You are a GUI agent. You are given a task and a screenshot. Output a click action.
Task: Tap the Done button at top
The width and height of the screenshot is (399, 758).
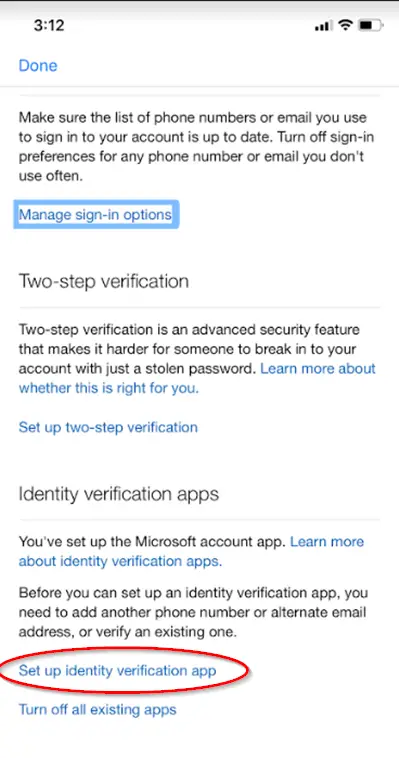pos(38,66)
